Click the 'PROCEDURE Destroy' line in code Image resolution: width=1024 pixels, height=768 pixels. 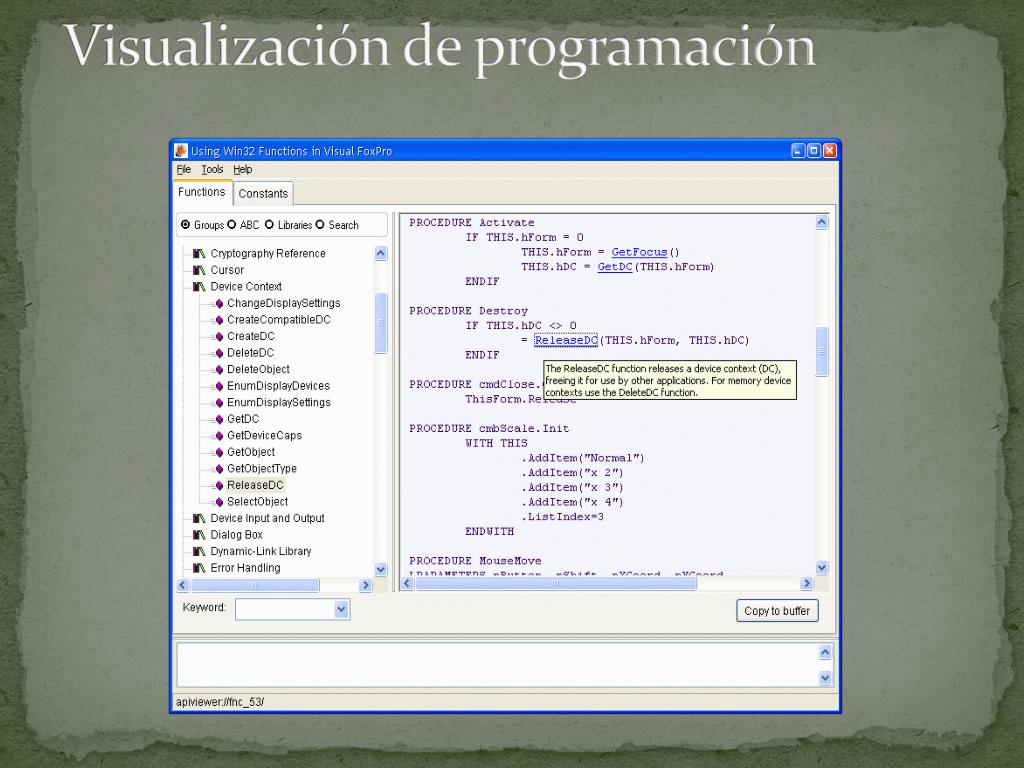click(468, 311)
